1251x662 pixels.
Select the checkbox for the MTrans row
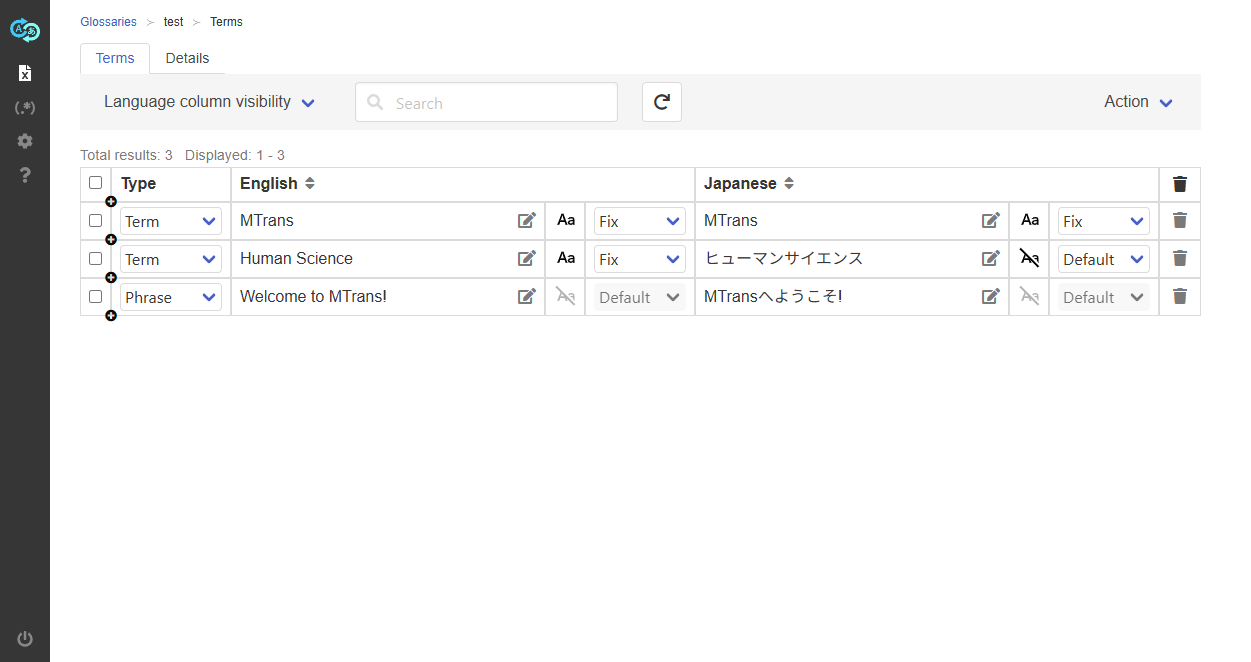pos(95,221)
